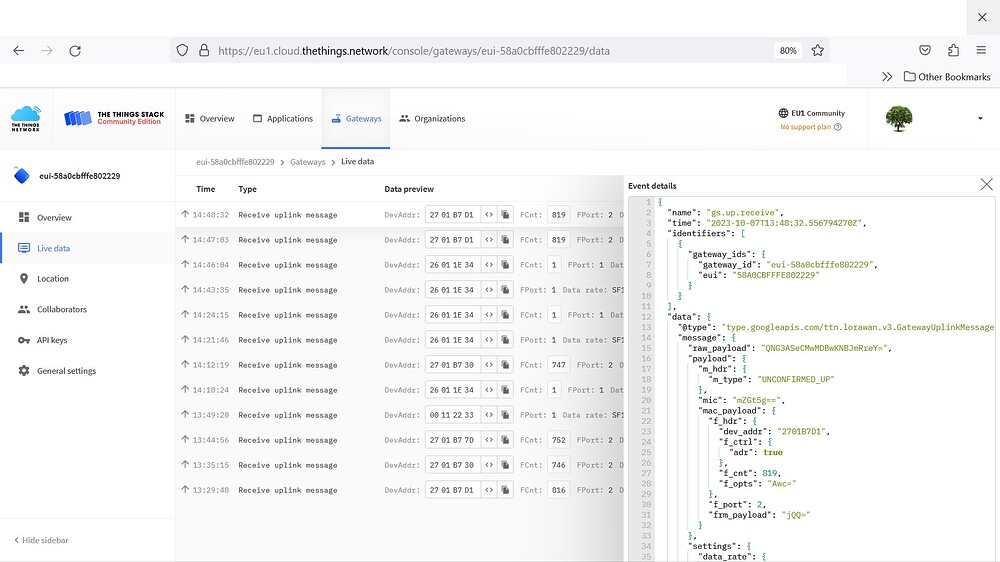Click FCnt value 747
The height and width of the screenshot is (562, 1000).
click(x=559, y=365)
